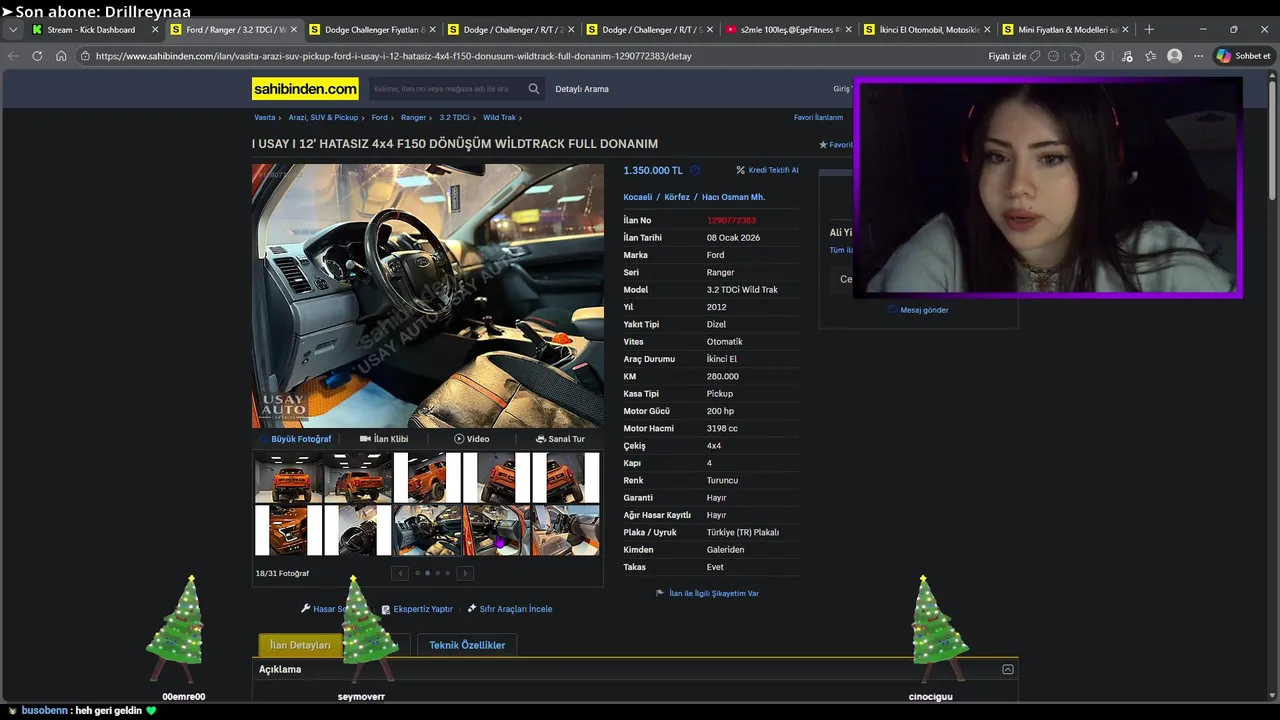Screen dimensions: 1280x720
Task: Open the browser profile avatar
Action: pos(1175,56)
